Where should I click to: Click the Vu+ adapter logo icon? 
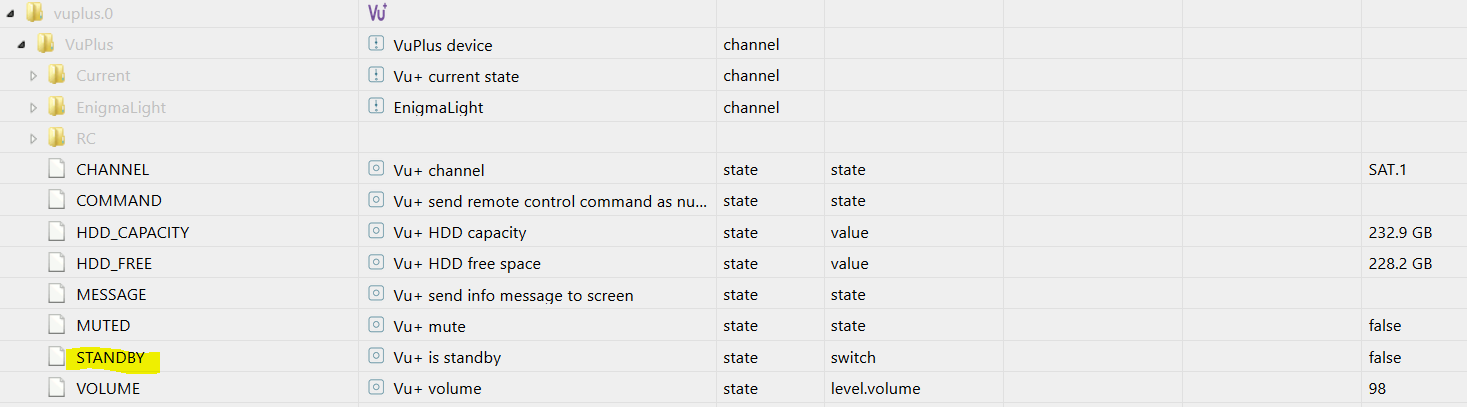(x=377, y=12)
